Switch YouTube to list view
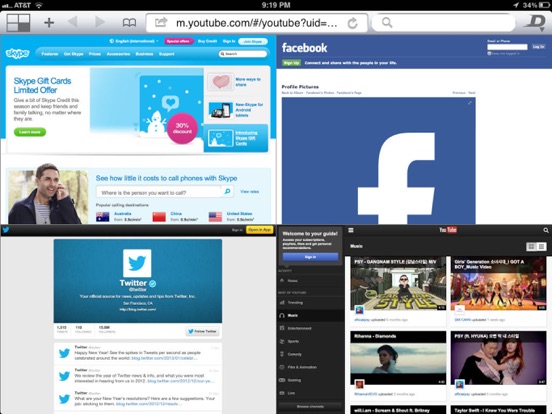This screenshot has width=552, height=414. [541, 246]
